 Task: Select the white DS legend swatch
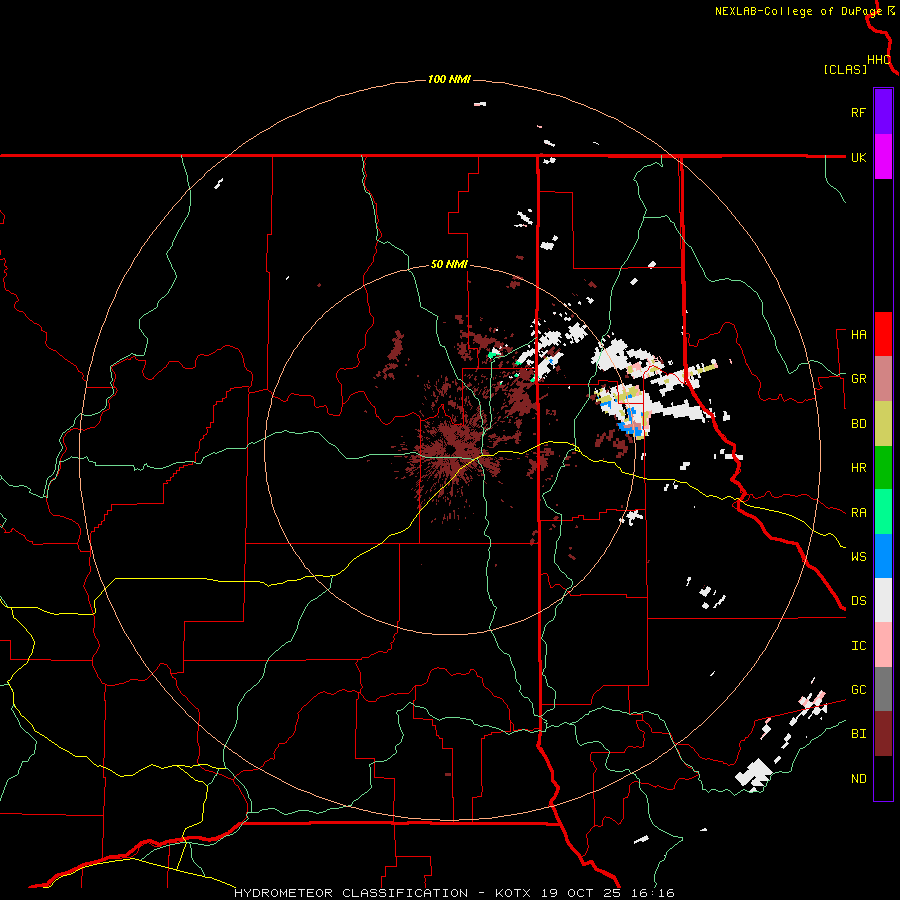[883, 600]
